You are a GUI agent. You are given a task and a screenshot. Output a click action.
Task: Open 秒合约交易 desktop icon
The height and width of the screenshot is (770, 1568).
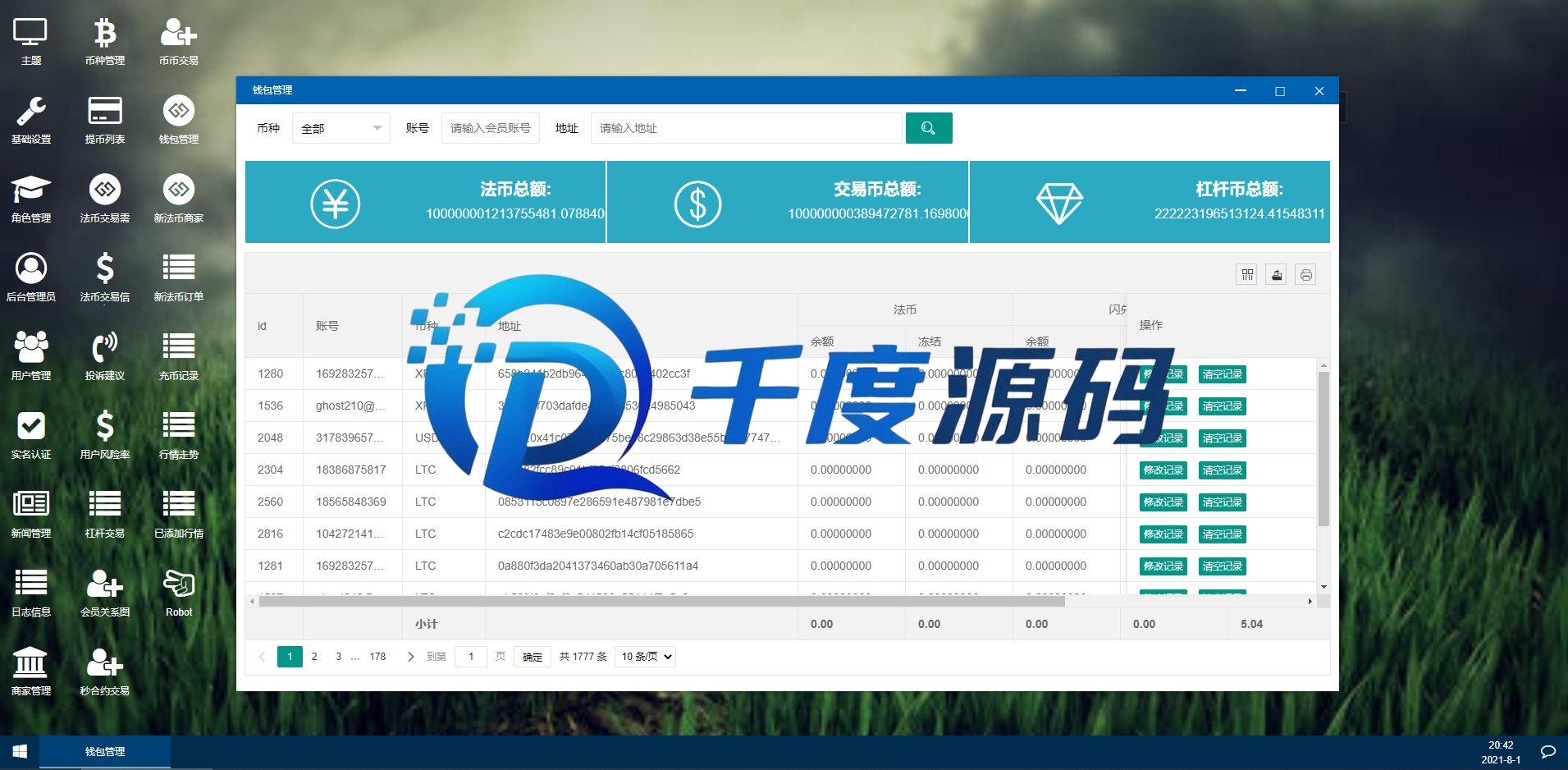pos(105,671)
